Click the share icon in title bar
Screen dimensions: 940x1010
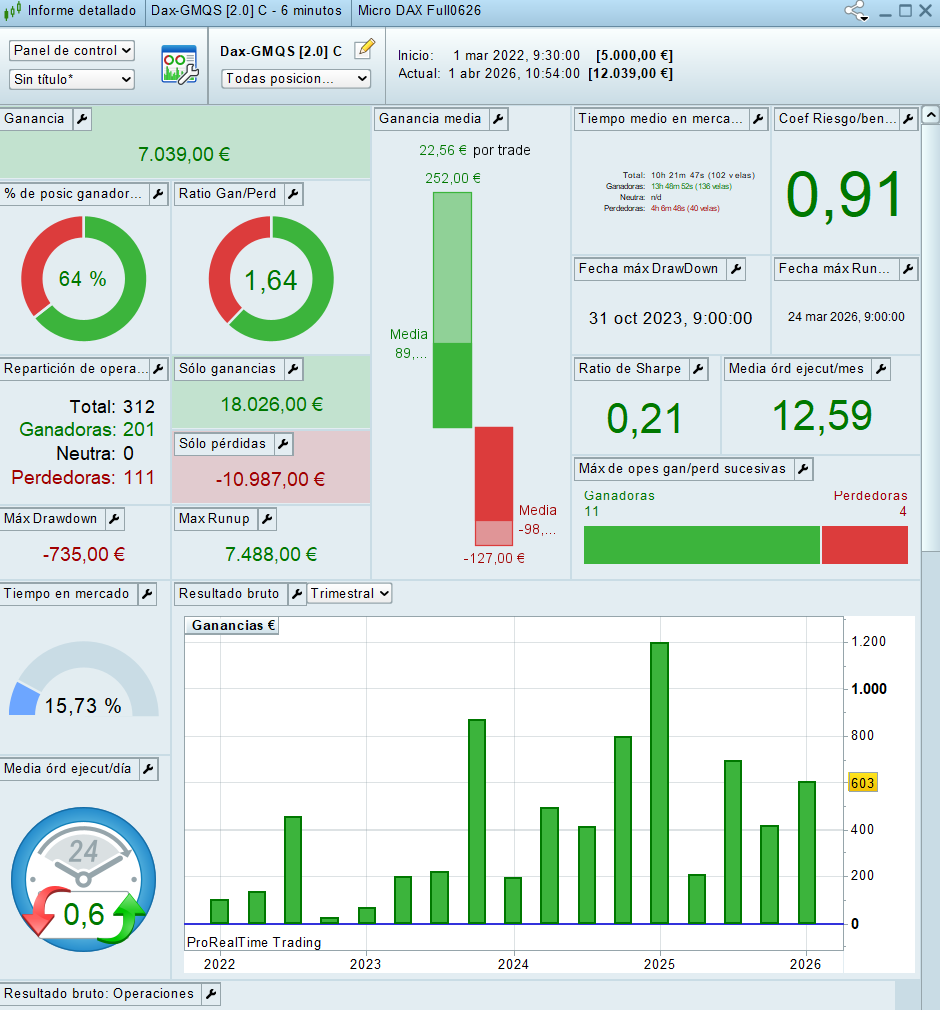pos(856,12)
